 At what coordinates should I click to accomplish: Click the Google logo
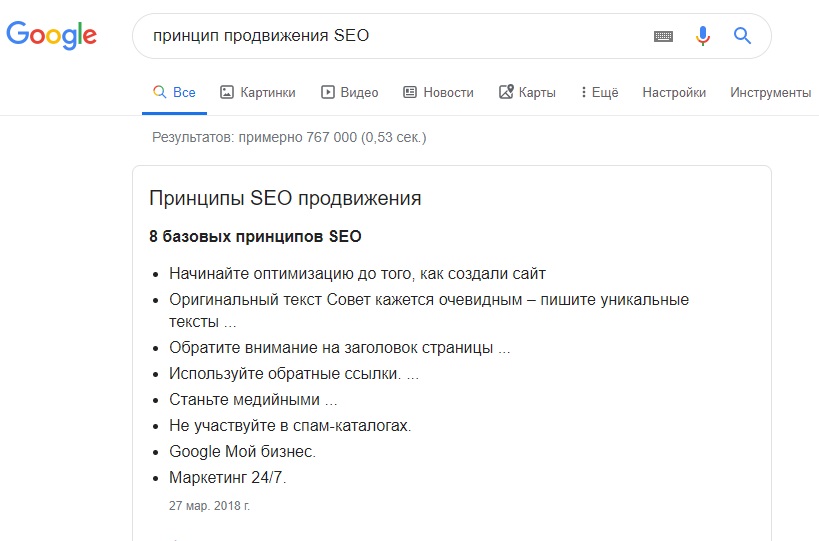51,35
